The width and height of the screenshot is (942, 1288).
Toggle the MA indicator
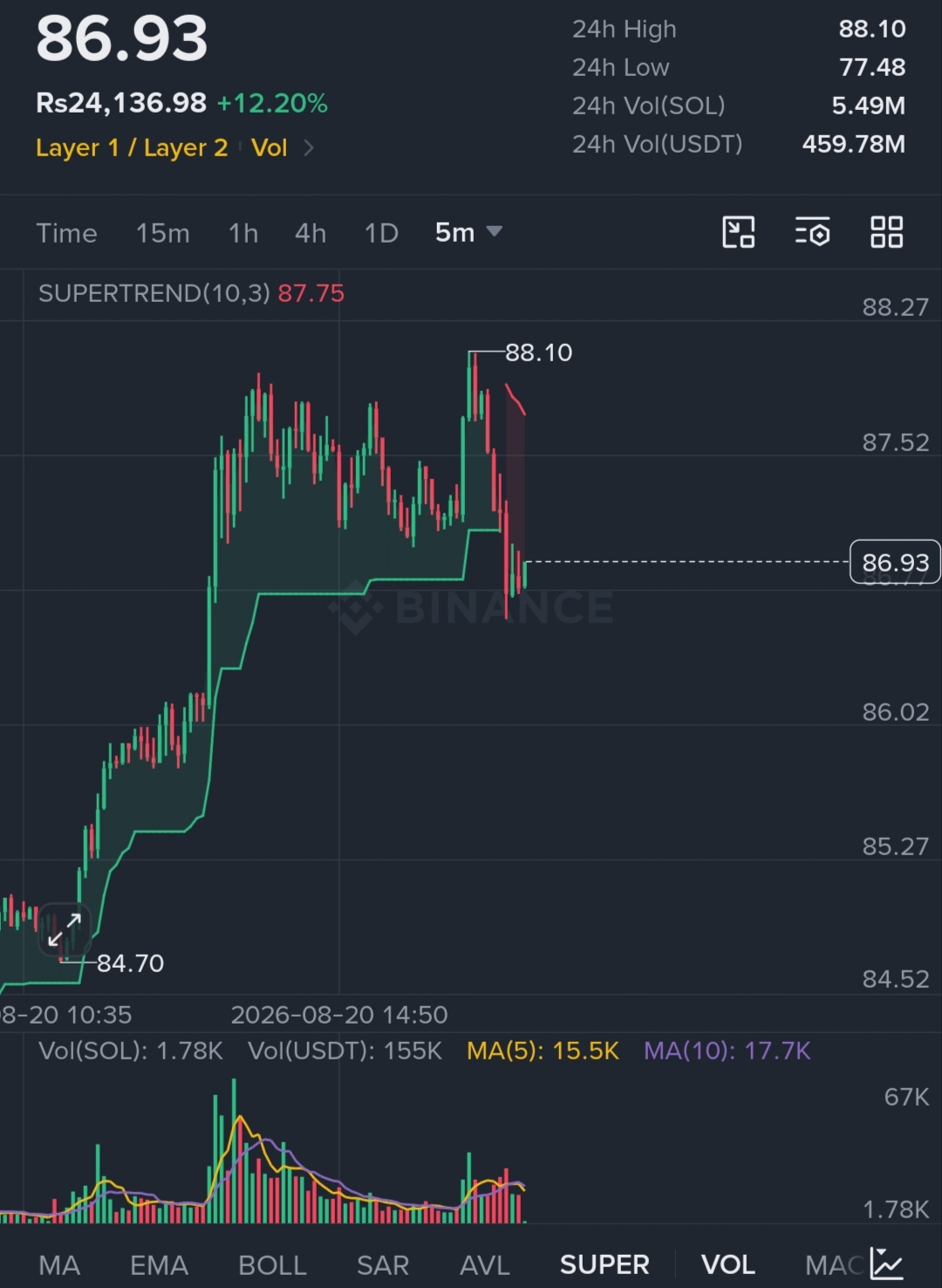point(59,1264)
